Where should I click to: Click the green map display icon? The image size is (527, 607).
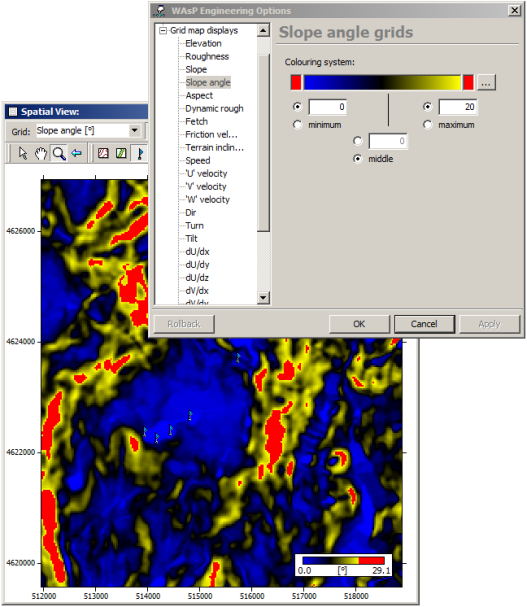[121, 153]
